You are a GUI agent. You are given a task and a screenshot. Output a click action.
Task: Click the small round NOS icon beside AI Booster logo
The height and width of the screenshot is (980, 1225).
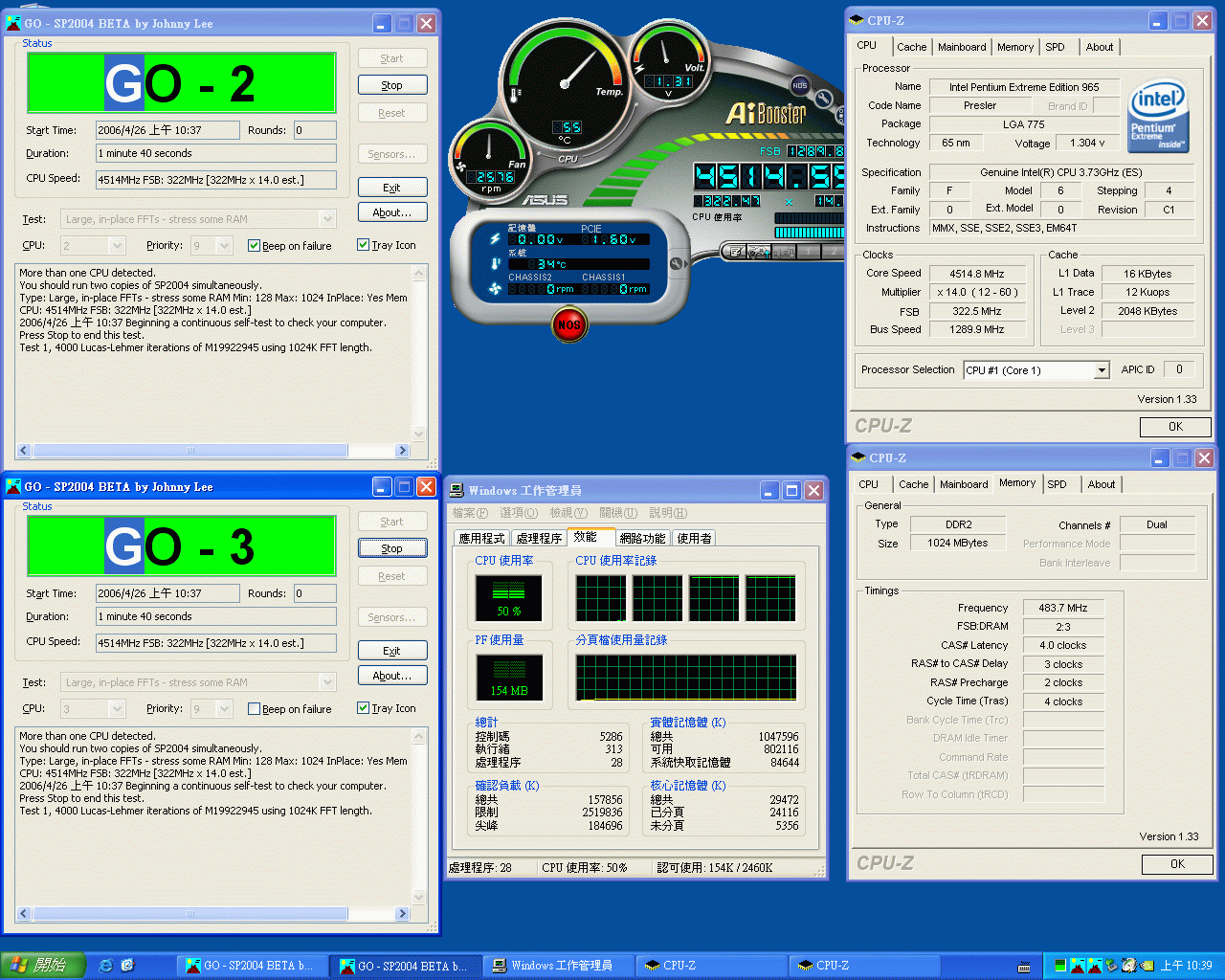tap(799, 86)
